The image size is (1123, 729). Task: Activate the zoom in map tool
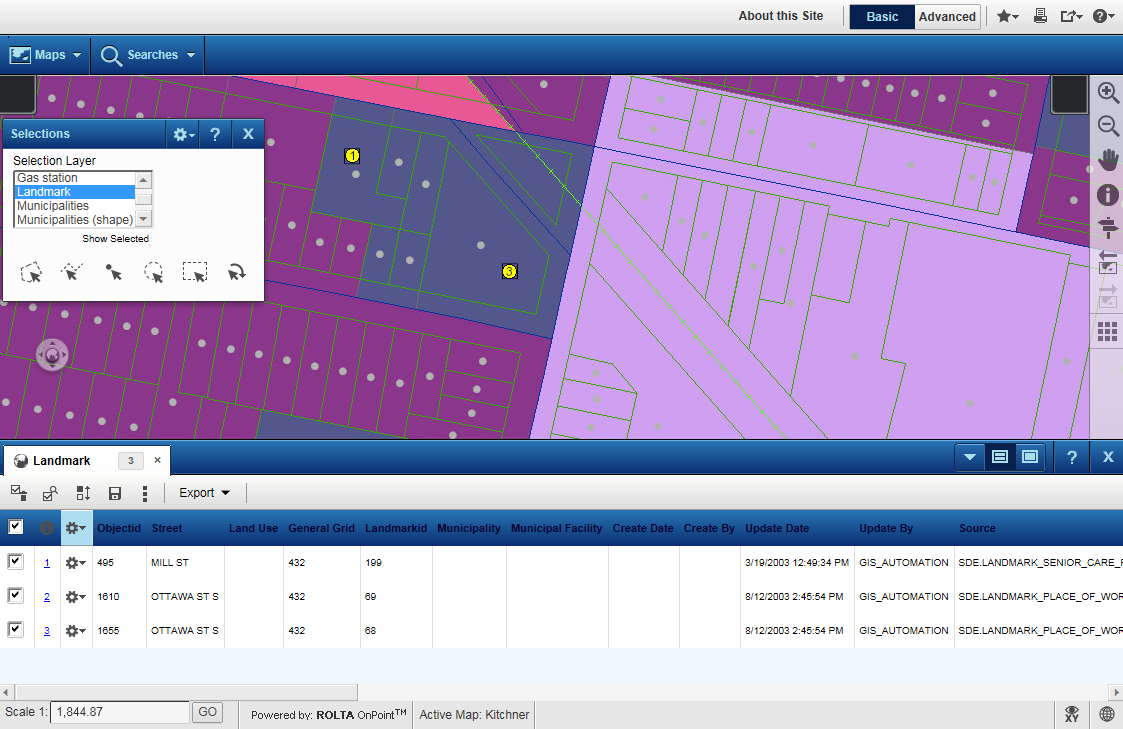(1107, 92)
